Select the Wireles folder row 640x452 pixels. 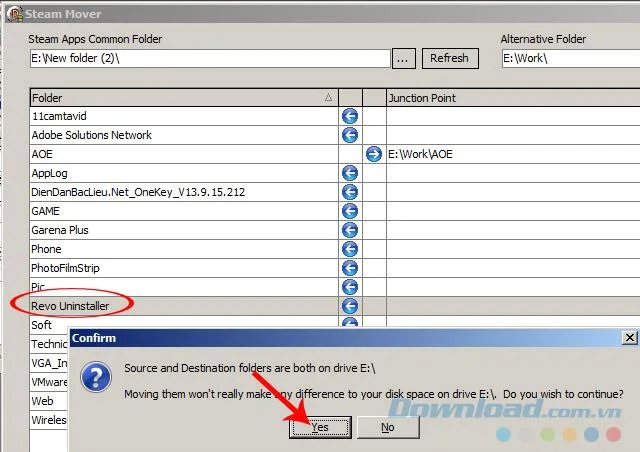49,420
